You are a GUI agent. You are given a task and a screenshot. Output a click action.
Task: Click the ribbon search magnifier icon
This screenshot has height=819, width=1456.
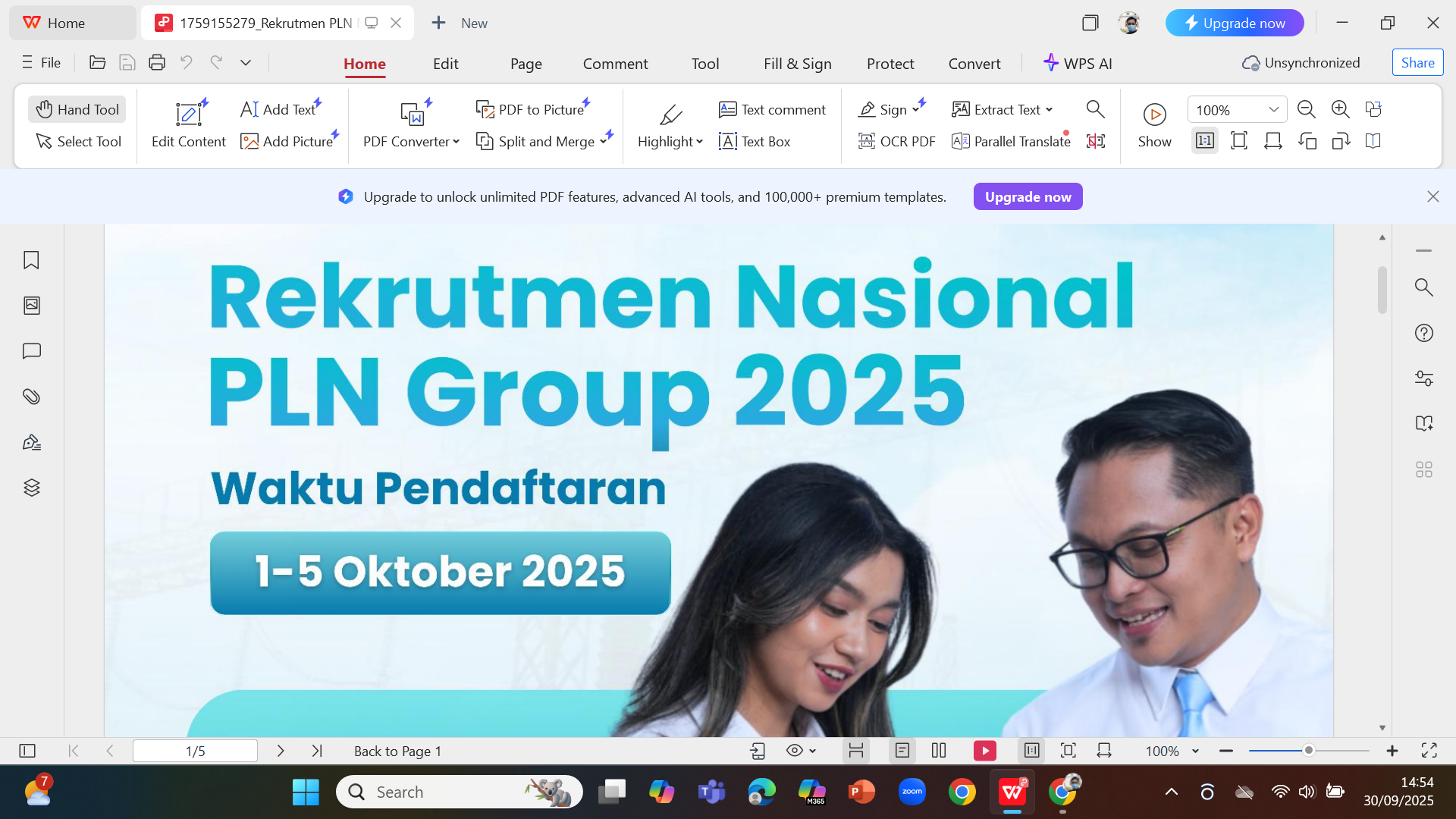click(x=1095, y=109)
